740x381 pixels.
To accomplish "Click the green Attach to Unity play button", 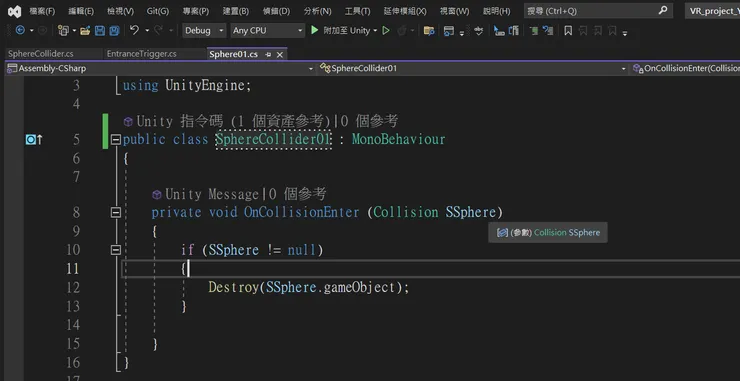I will 314,30.
